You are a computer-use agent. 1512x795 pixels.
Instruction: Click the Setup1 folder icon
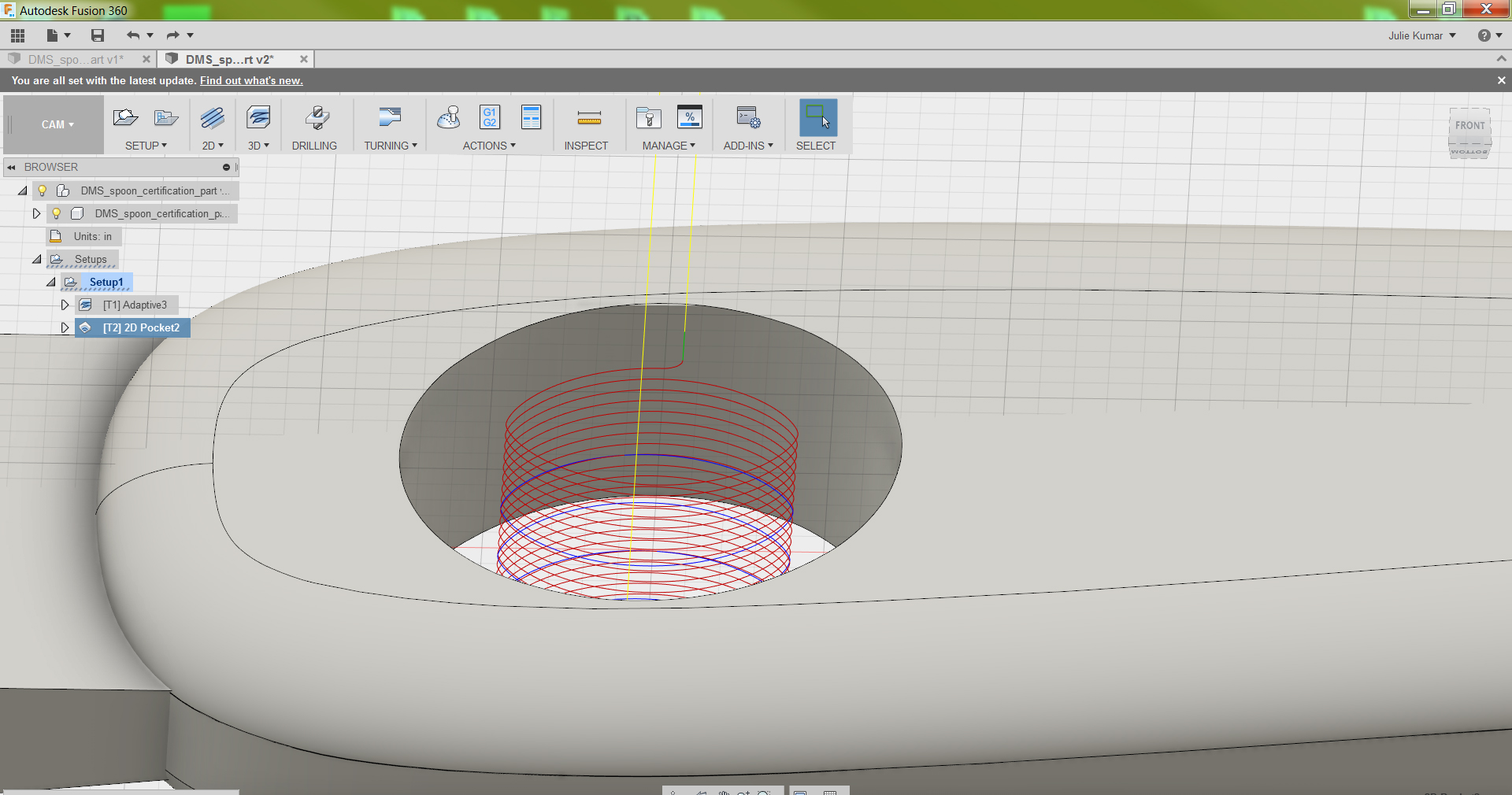click(71, 282)
